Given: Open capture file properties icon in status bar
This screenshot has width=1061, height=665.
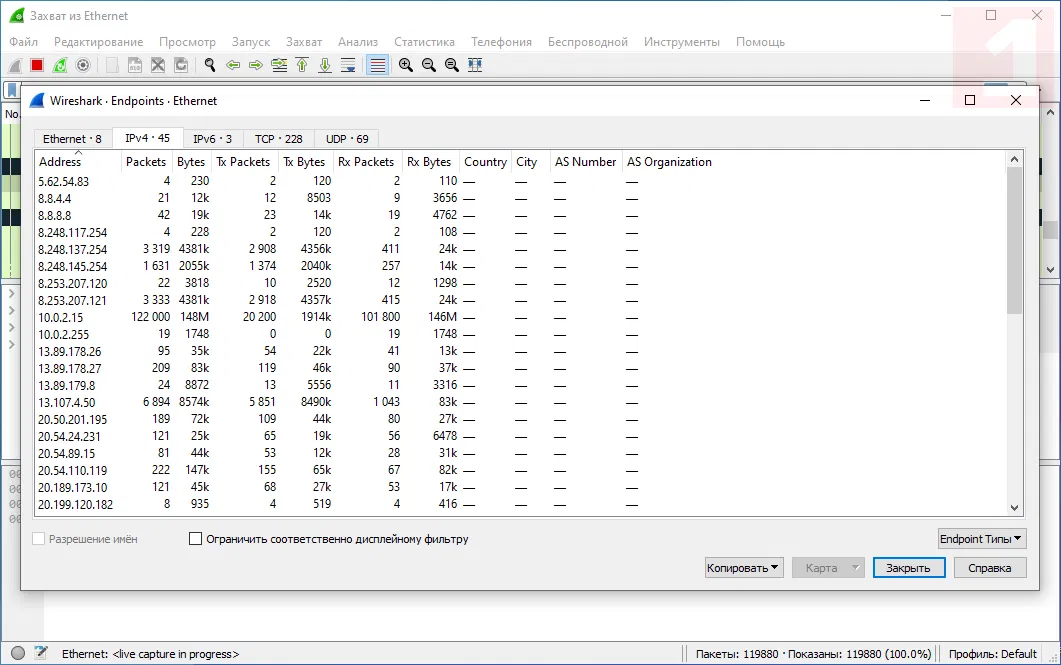Looking at the screenshot, I should (x=41, y=653).
